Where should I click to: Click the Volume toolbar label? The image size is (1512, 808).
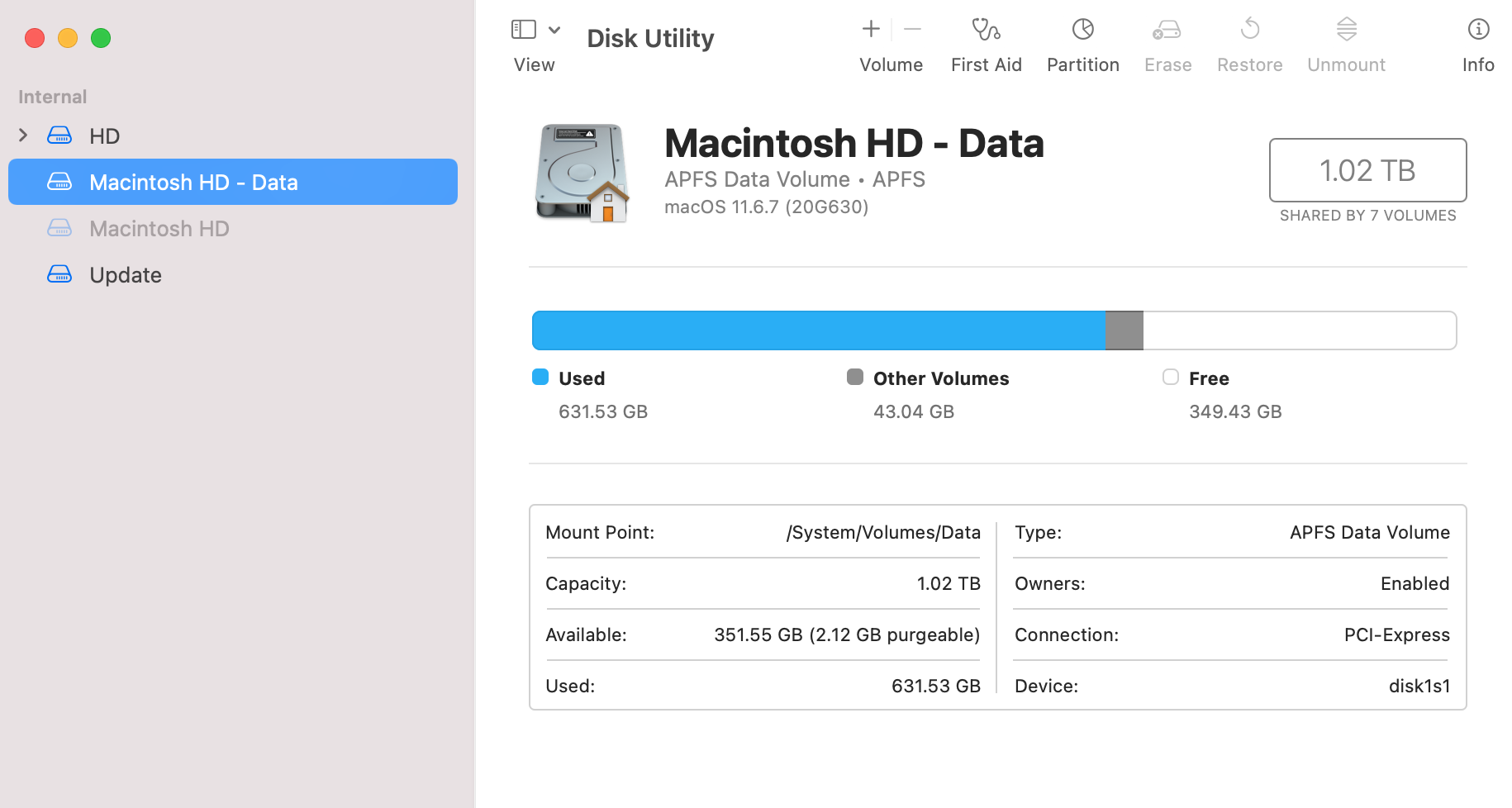[x=891, y=64]
